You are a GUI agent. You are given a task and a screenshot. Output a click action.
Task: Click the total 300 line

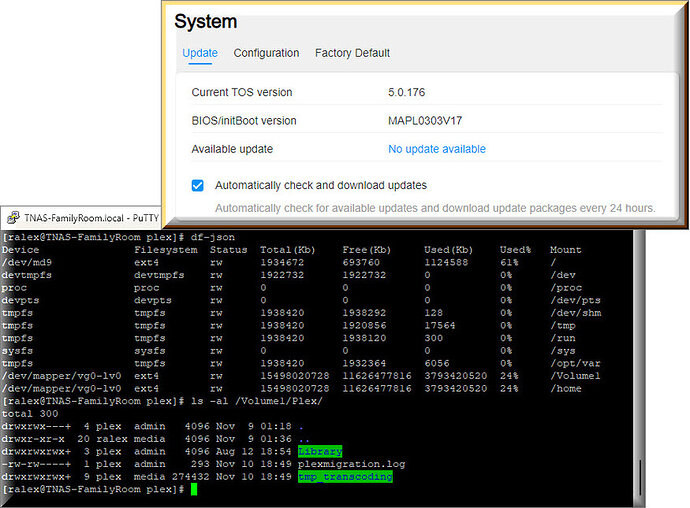[30, 414]
